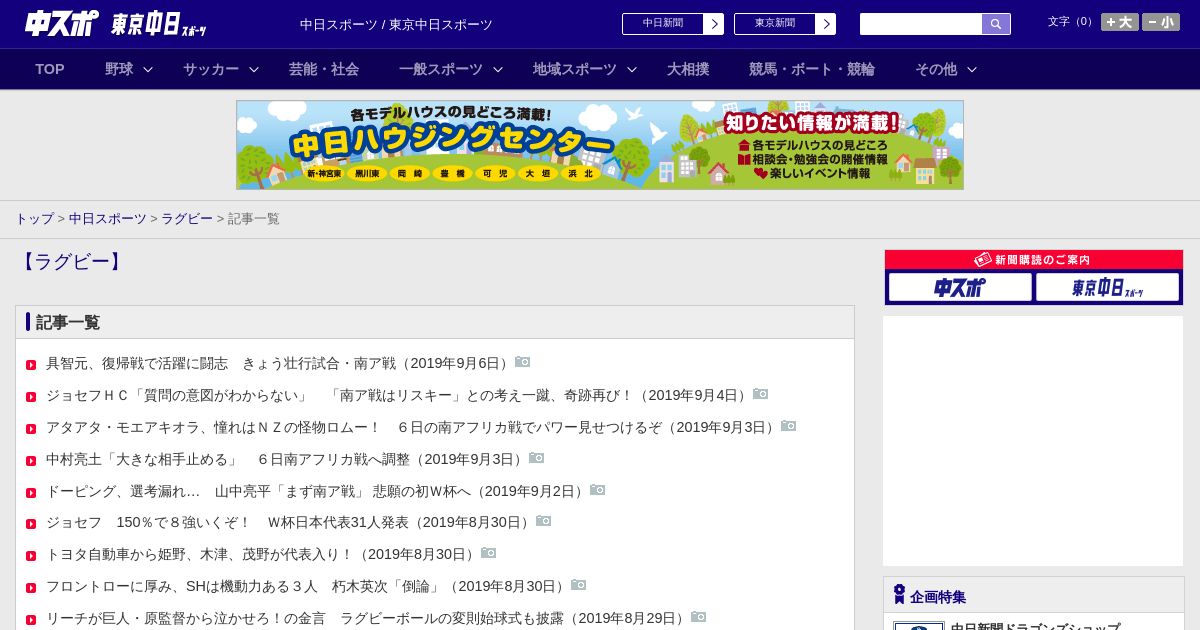Viewport: 1200px width, 630px height.
Task: Expand the その他 dropdown chevron
Action: coord(972,69)
